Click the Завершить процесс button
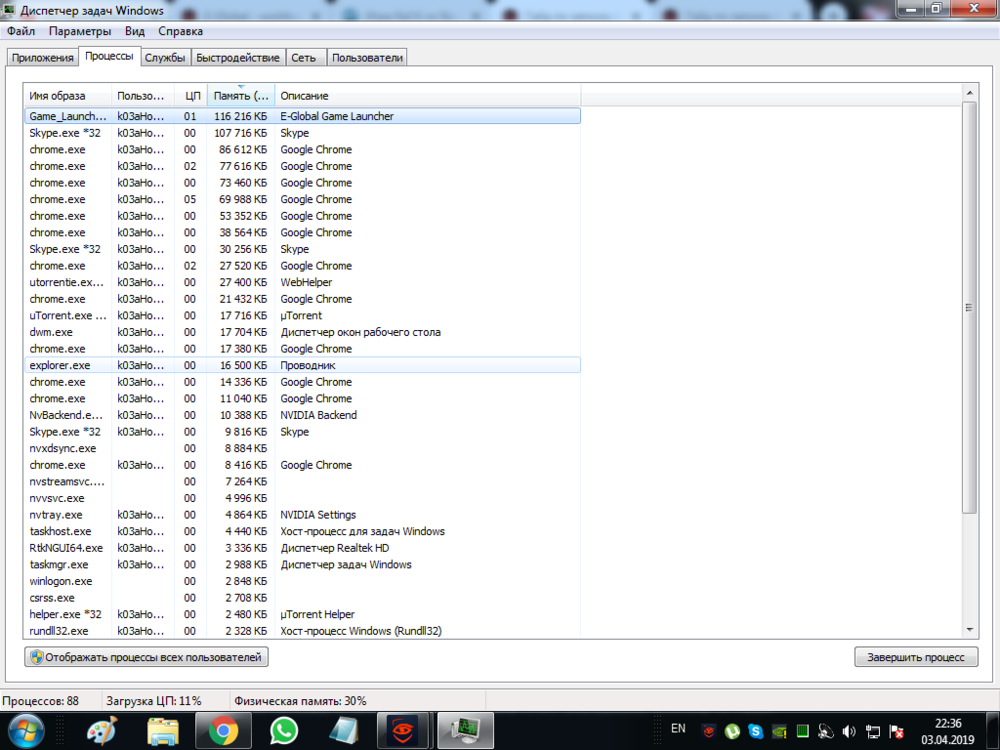The image size is (1000, 750). 916,657
